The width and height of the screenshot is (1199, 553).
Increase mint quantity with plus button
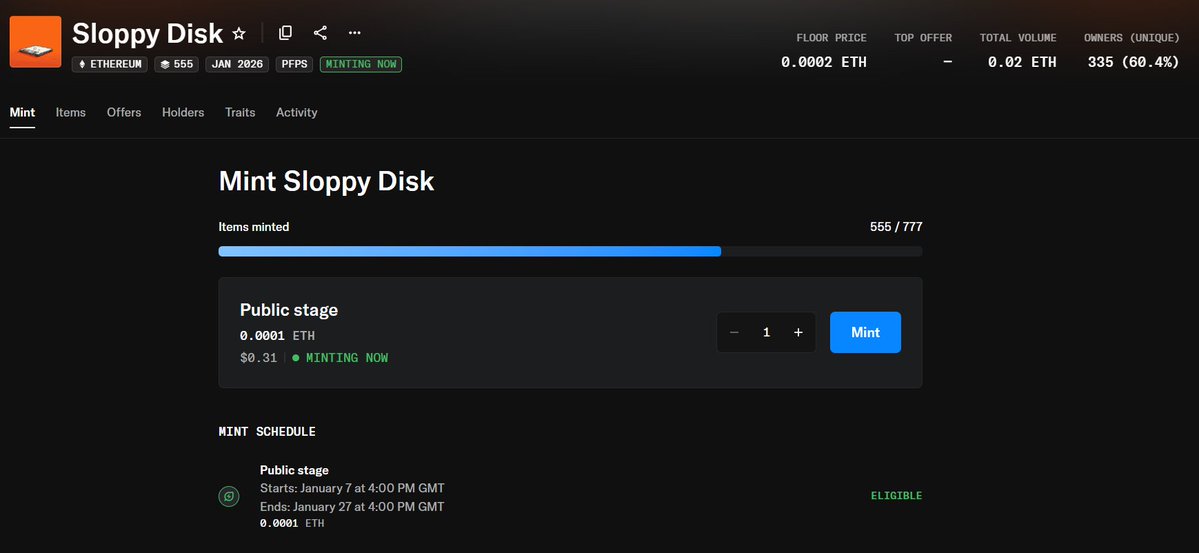(798, 333)
